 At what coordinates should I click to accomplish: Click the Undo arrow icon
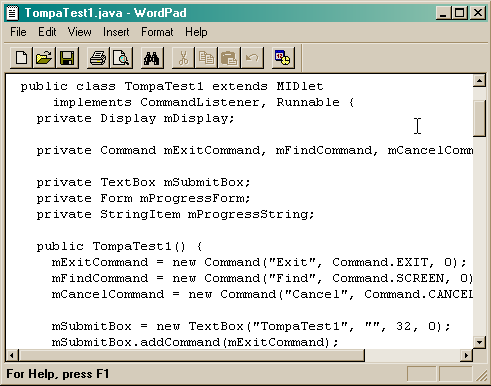tap(252, 58)
